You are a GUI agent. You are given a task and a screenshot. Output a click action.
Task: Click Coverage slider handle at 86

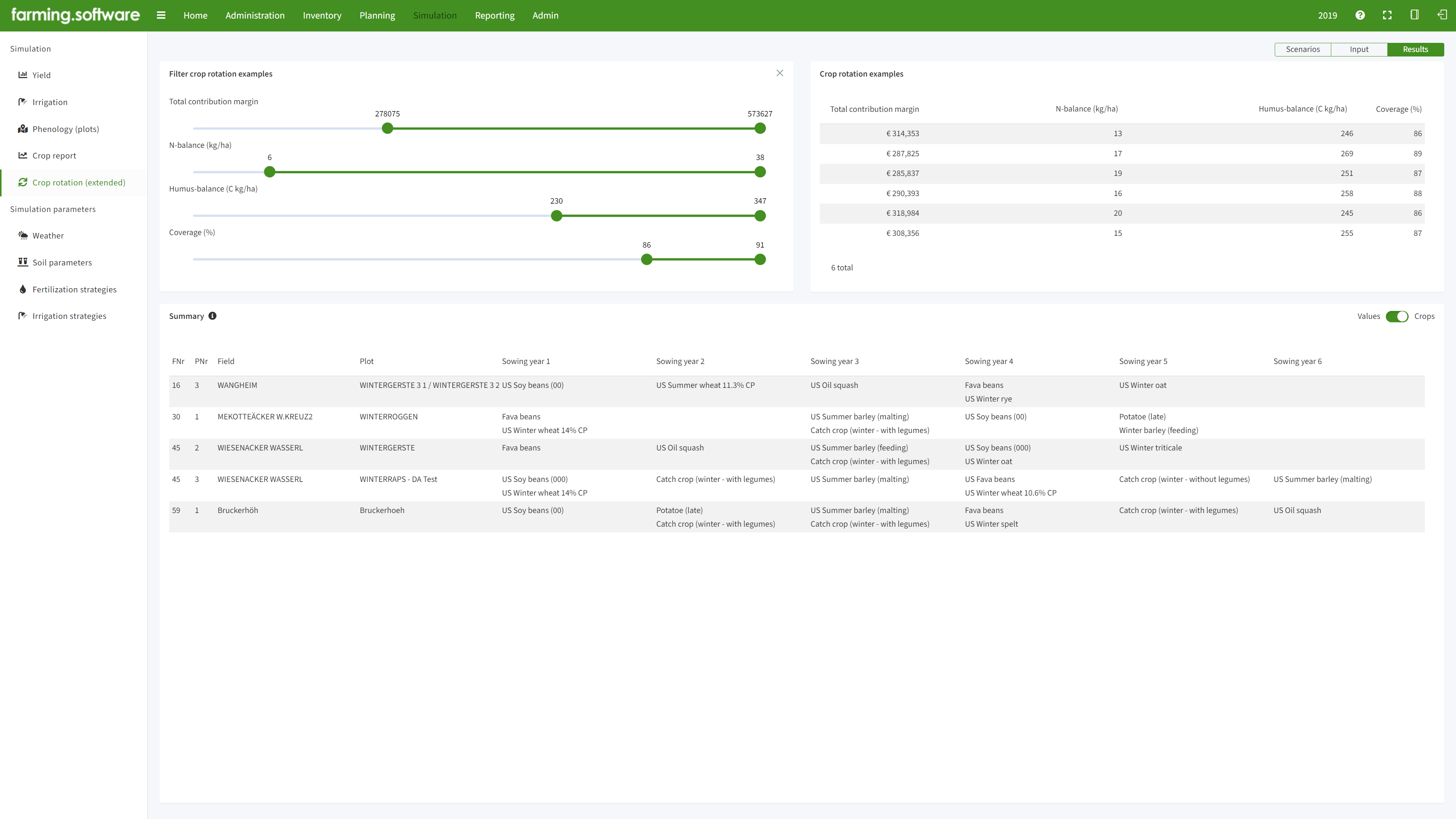pyautogui.click(x=646, y=259)
